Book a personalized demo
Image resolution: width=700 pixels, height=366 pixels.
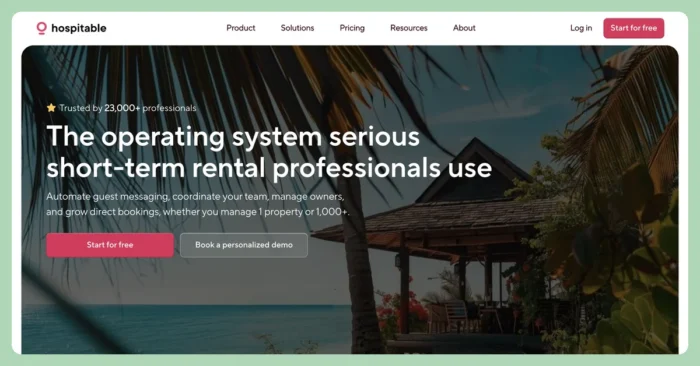[244, 245]
